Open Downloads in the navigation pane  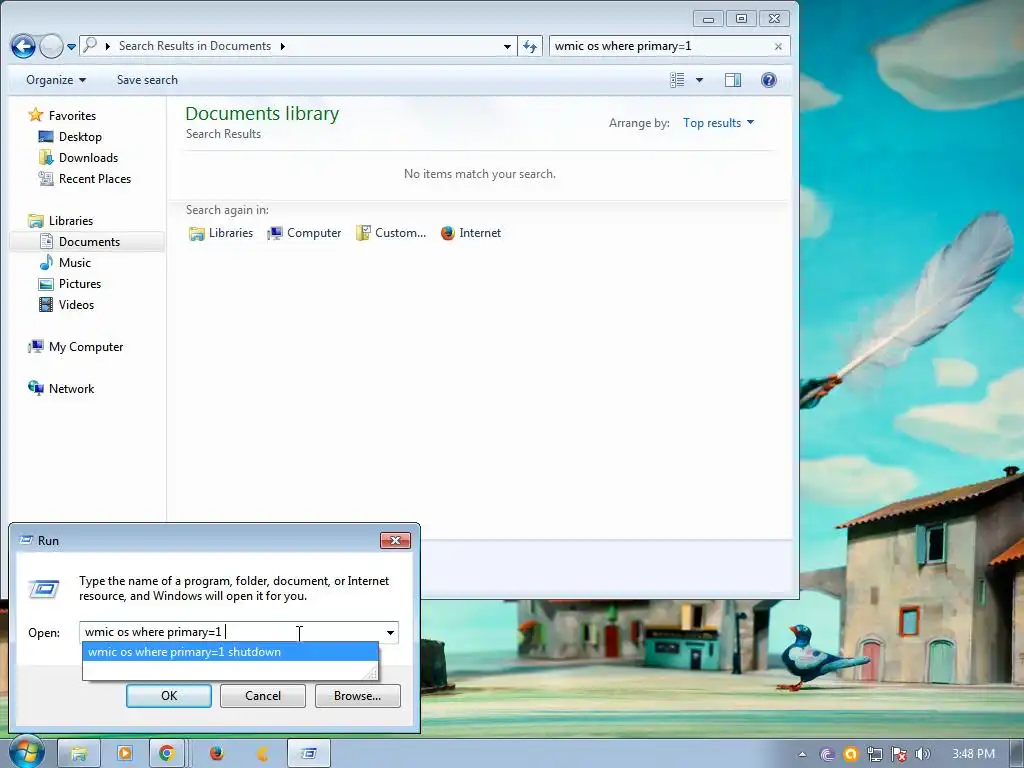point(88,157)
